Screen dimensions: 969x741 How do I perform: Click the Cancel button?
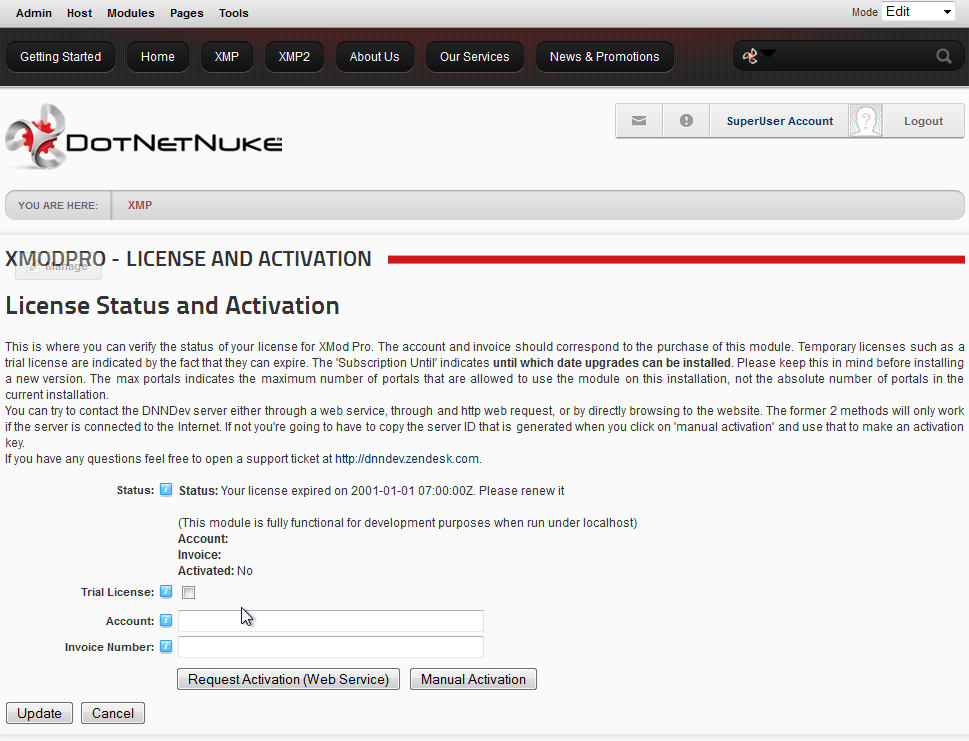click(x=113, y=713)
